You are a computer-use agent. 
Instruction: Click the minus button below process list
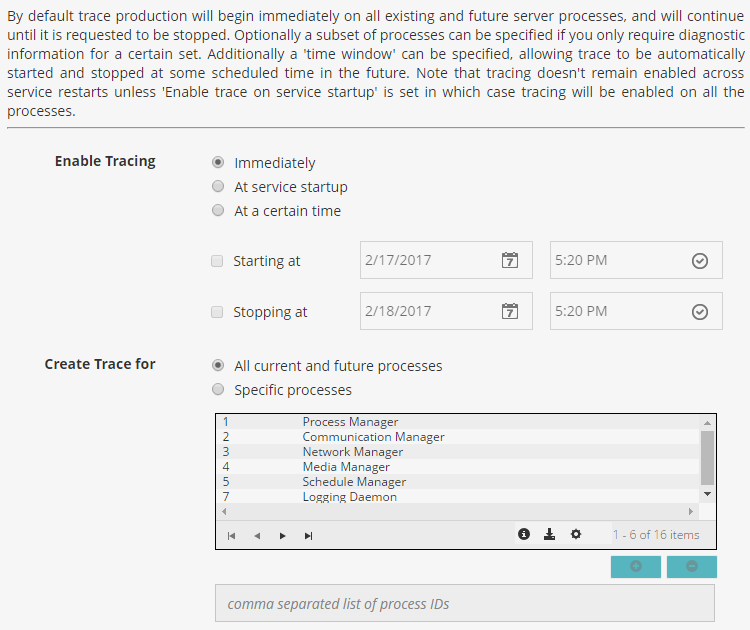[x=692, y=567]
